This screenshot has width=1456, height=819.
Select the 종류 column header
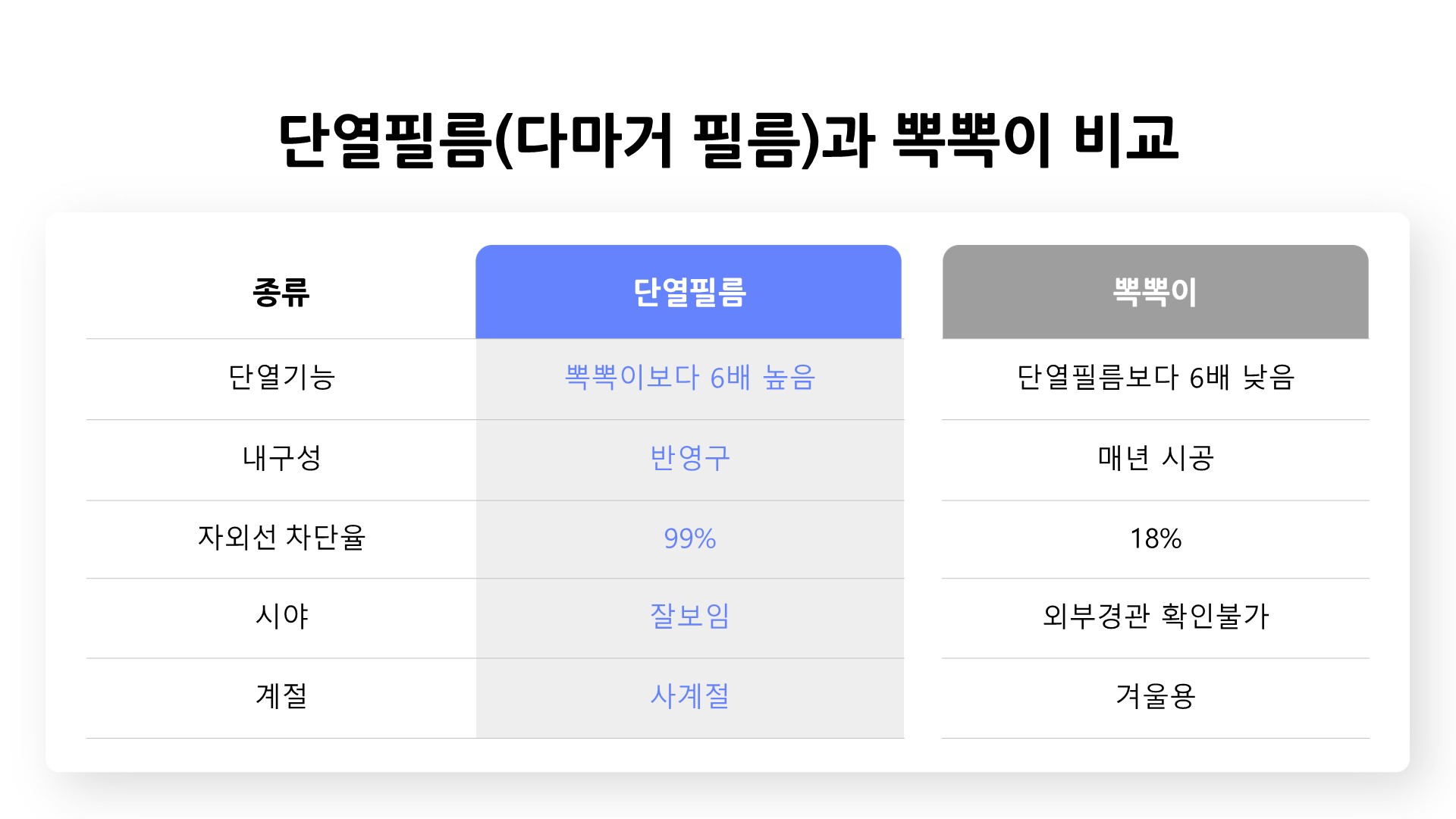coord(281,293)
